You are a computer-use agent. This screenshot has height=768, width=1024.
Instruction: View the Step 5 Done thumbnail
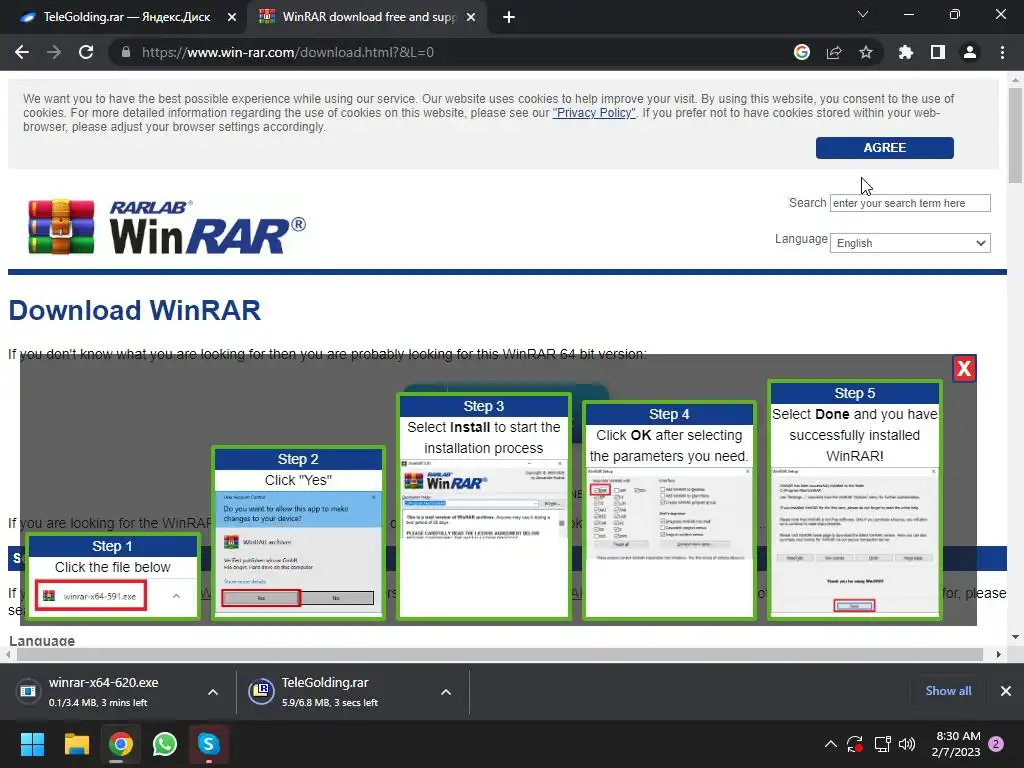coord(855,500)
